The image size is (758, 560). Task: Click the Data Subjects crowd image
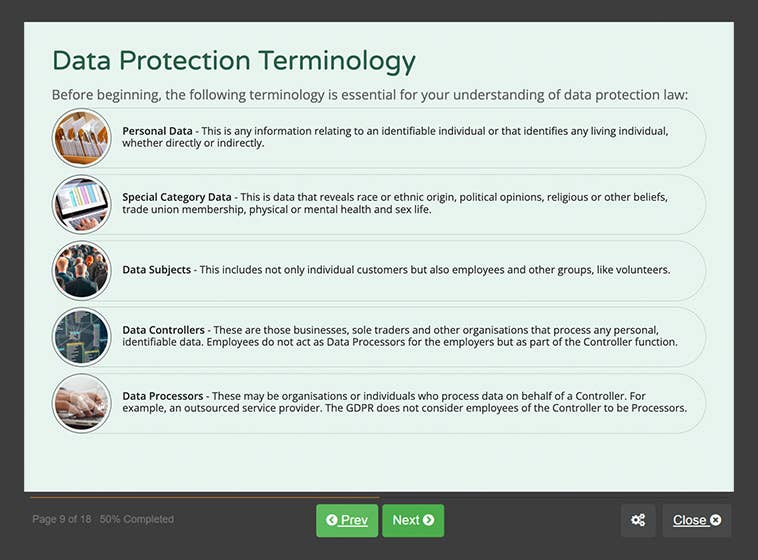click(81, 270)
